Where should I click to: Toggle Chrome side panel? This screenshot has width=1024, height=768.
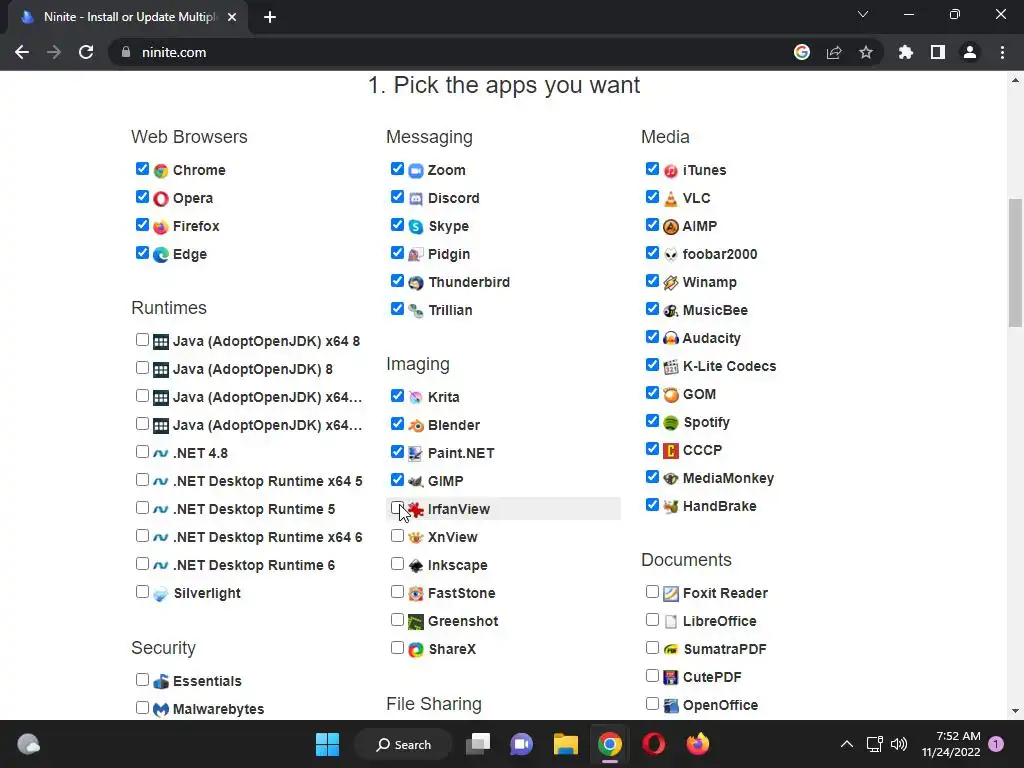click(x=938, y=52)
